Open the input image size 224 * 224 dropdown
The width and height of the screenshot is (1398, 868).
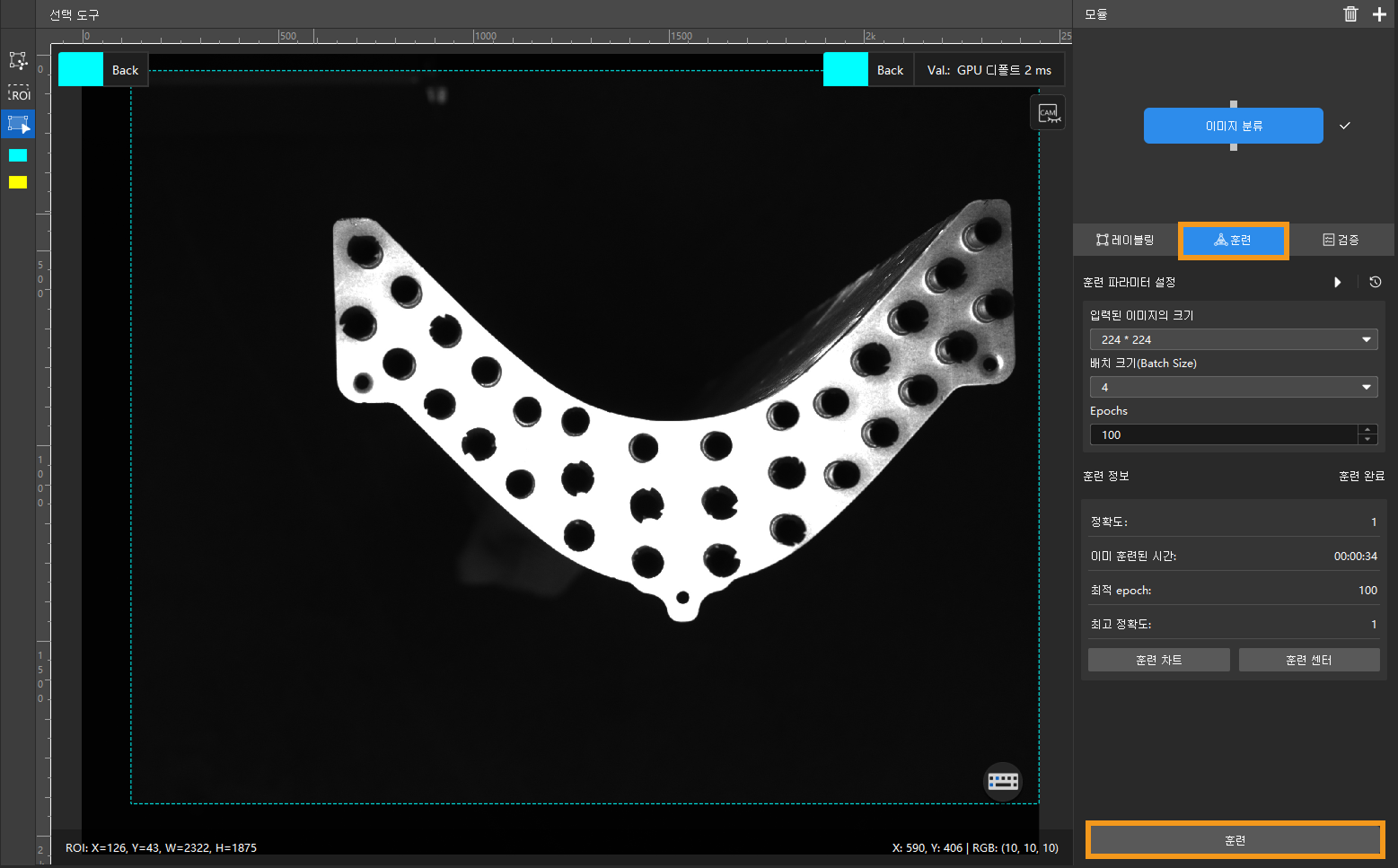(x=1233, y=339)
